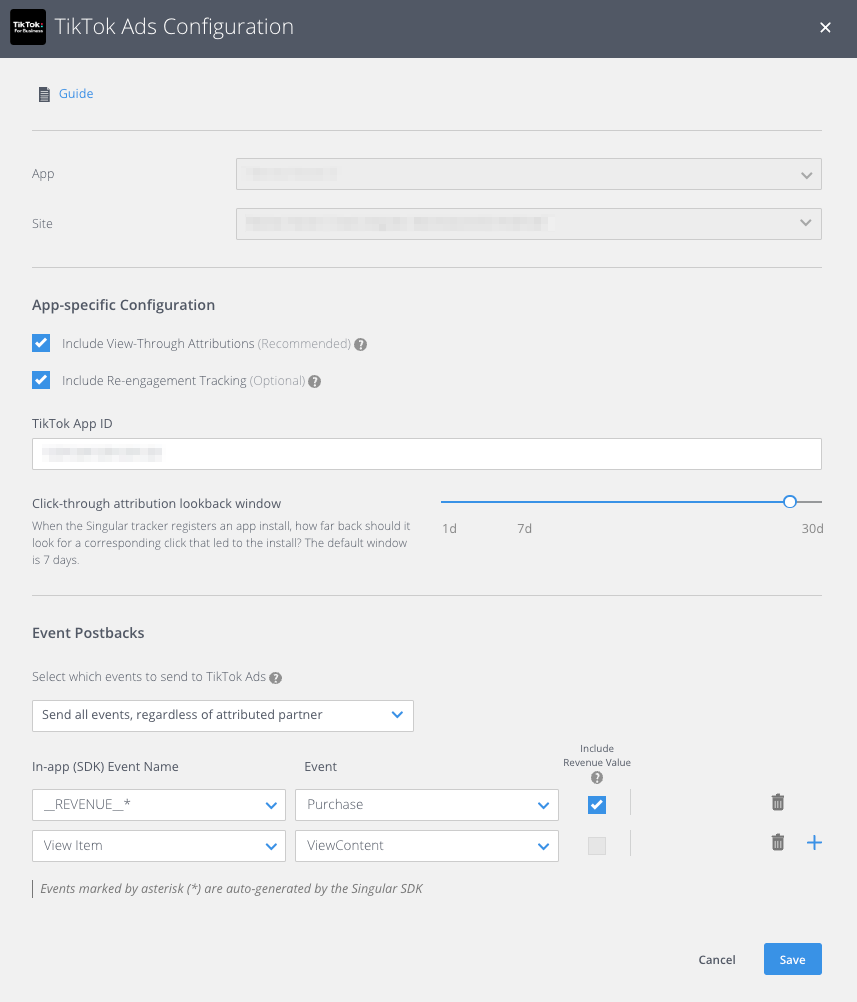This screenshot has width=857, height=1002.
Task: Delete the View Item event row using trash icon
Action: [777, 842]
